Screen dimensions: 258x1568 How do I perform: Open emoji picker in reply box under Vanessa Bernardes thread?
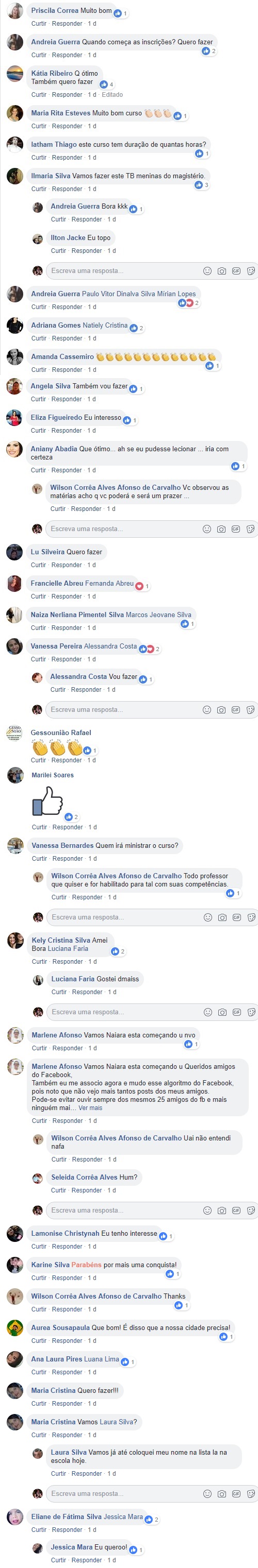(x=208, y=917)
